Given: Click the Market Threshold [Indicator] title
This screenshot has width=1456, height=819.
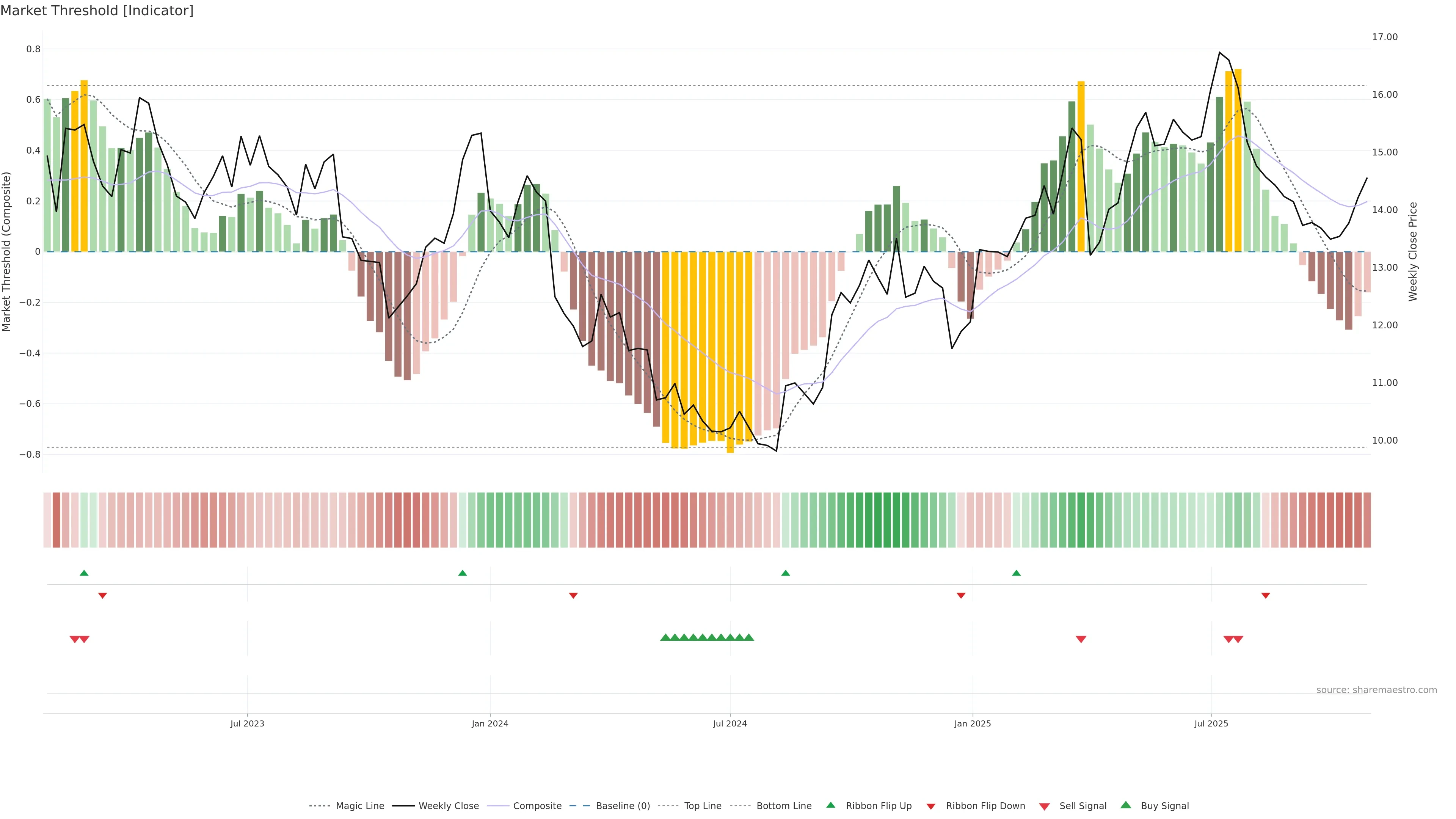Looking at the screenshot, I should click(97, 11).
